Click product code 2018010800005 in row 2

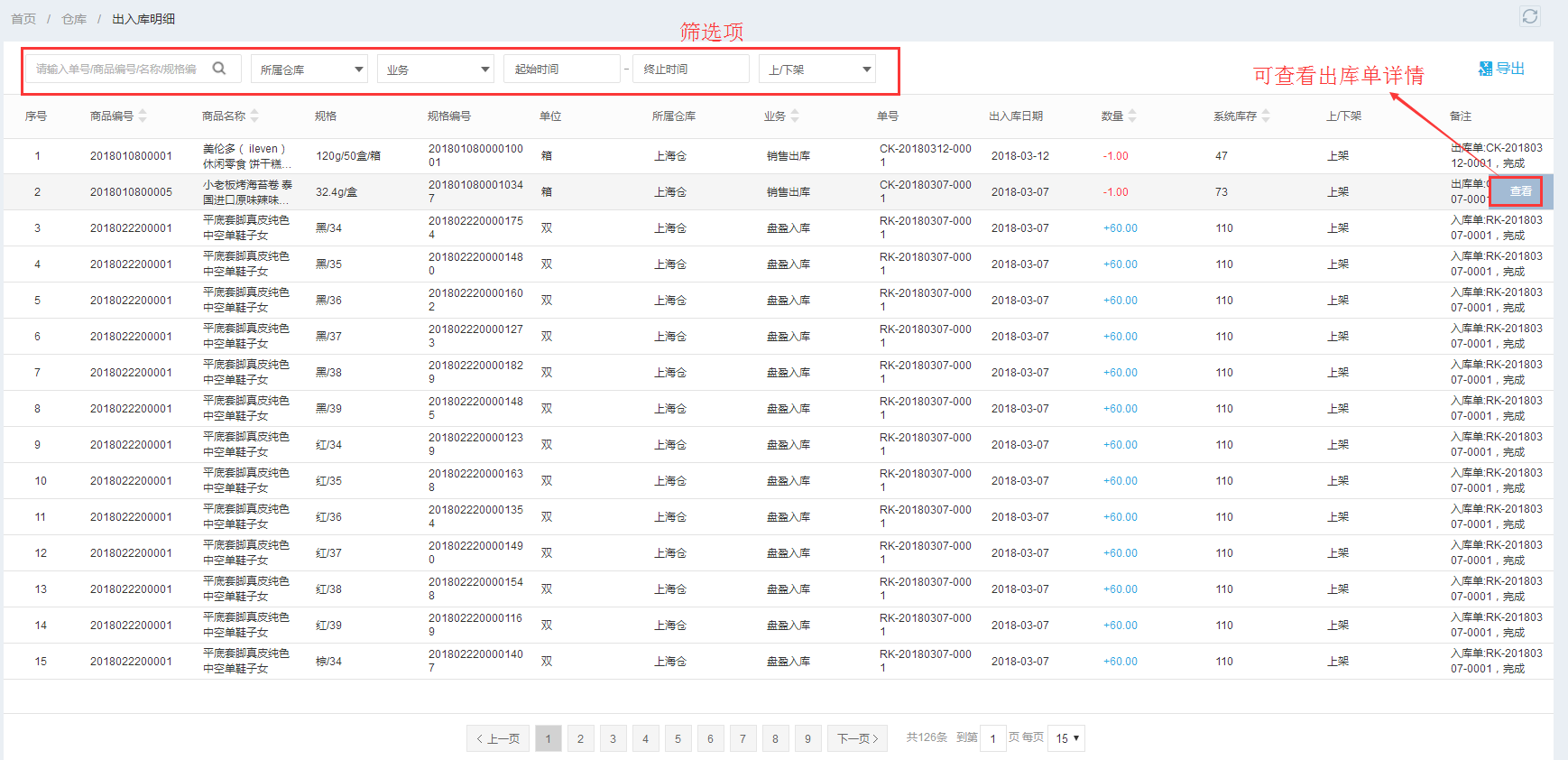pos(131,192)
